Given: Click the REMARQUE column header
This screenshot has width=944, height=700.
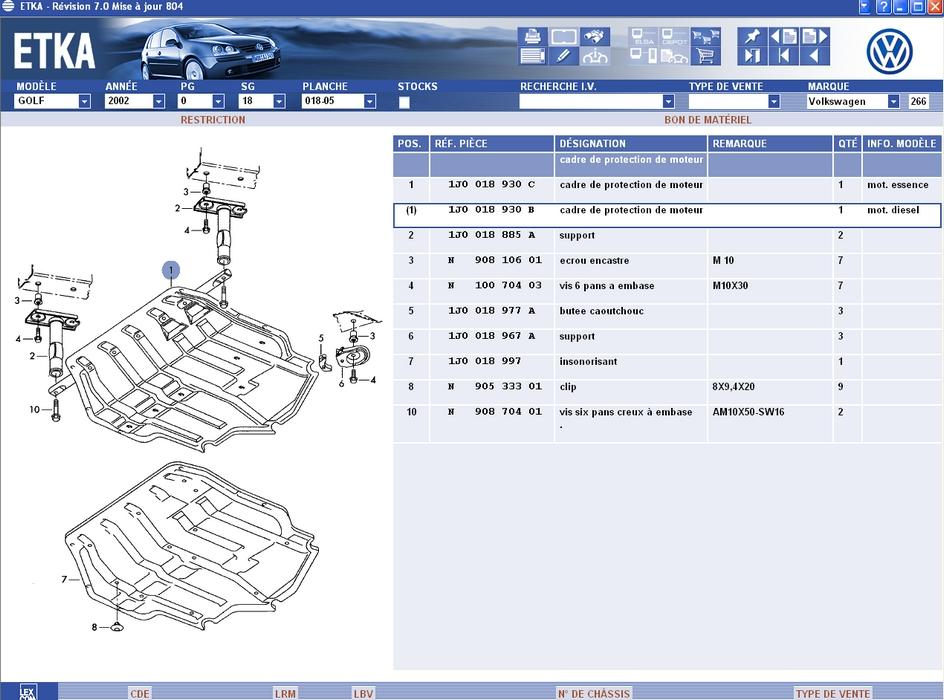Looking at the screenshot, I should tap(769, 144).
